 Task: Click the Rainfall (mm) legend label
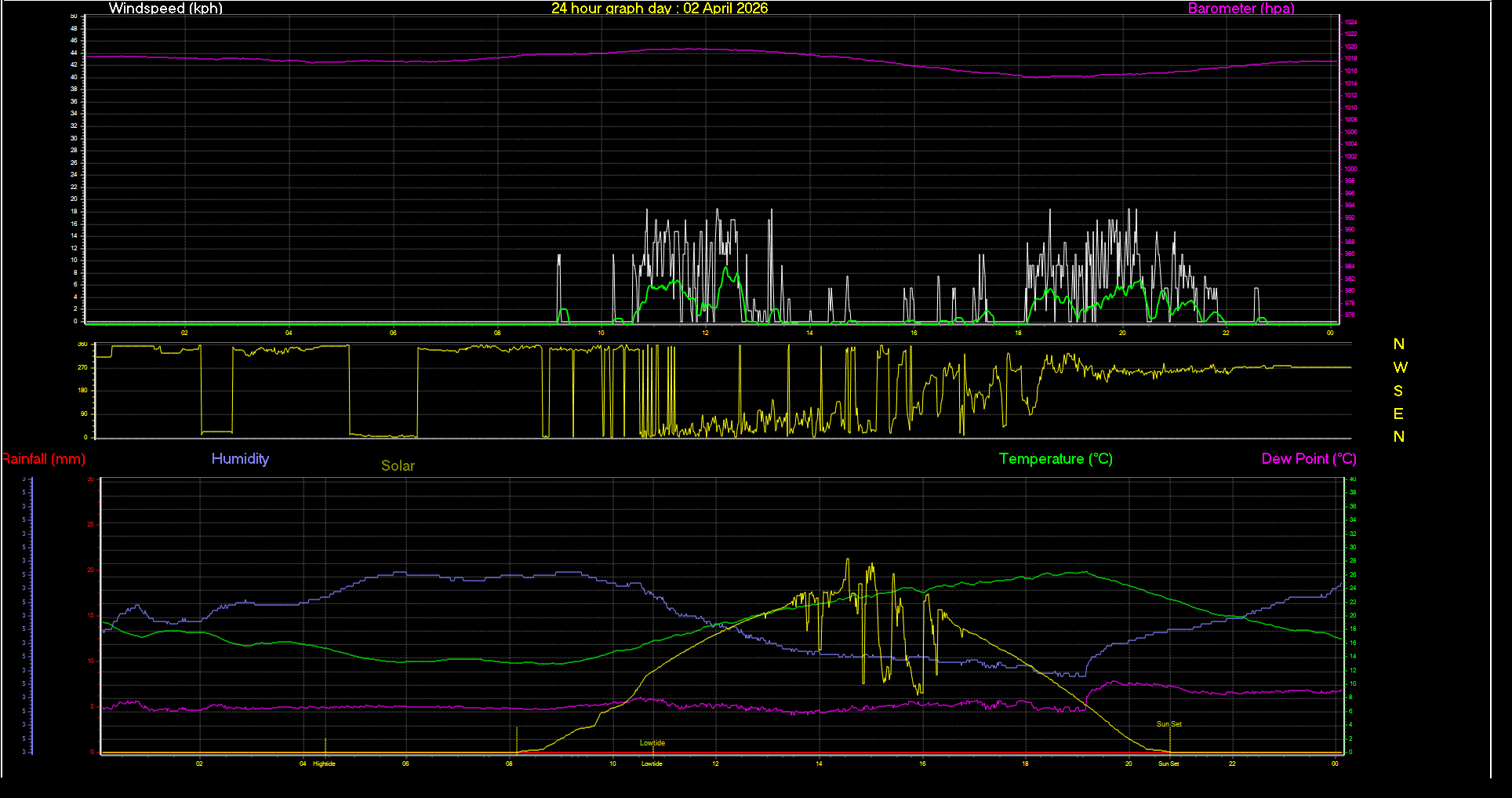coord(43,459)
